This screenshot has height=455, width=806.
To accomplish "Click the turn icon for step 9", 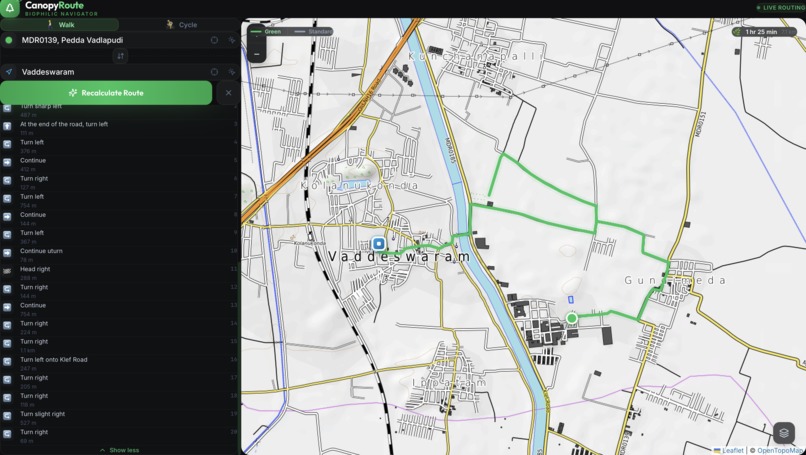I will point(7,235).
